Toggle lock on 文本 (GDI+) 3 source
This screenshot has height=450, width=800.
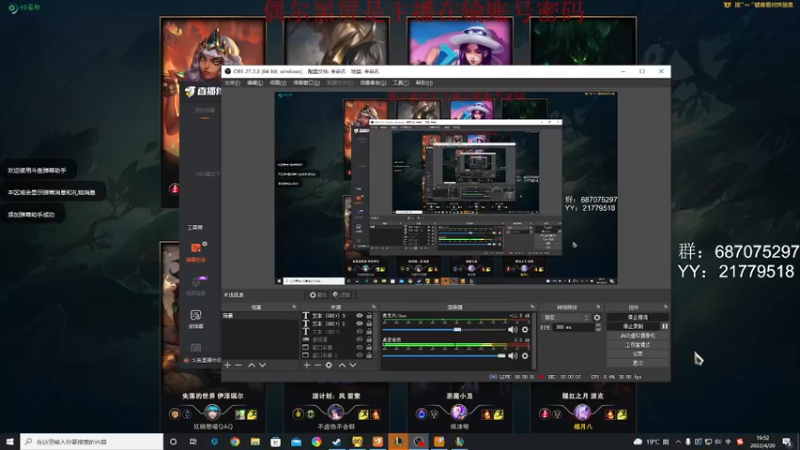(369, 316)
